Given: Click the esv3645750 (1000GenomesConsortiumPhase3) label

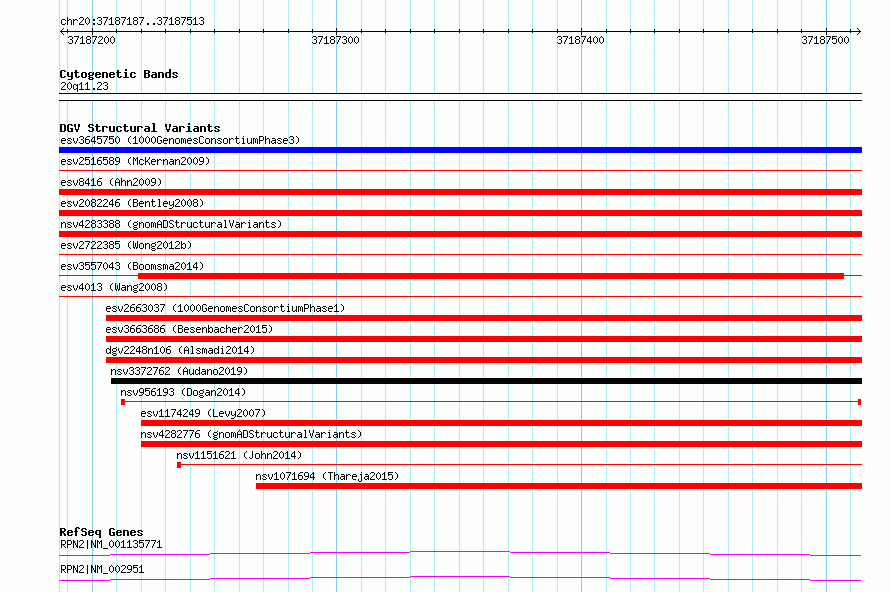Looking at the screenshot, I should point(180,140).
